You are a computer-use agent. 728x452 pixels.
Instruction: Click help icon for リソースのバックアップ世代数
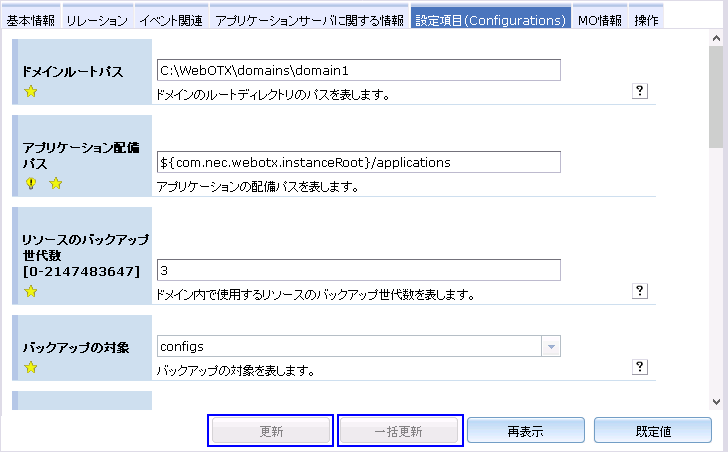click(x=641, y=291)
